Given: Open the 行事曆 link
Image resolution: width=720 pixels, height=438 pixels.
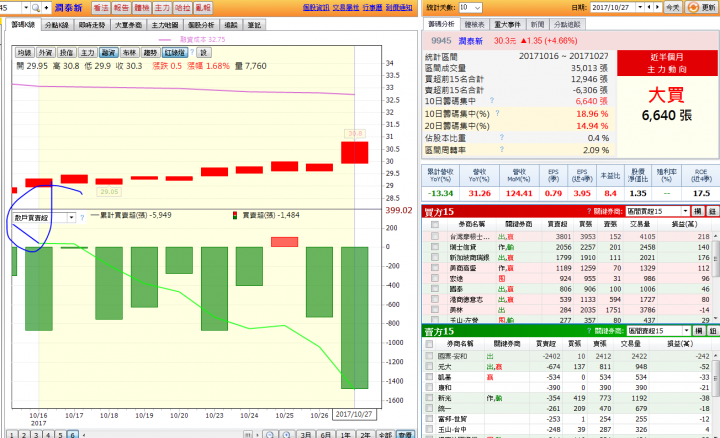Looking at the screenshot, I should pyautogui.click(x=372, y=7).
